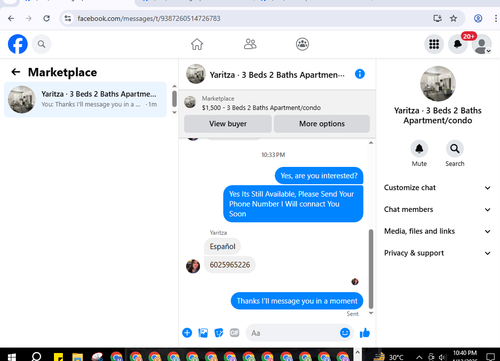This screenshot has height=361, width=500.
Task: Go back using the Marketplace back arrow
Action: coord(16,72)
